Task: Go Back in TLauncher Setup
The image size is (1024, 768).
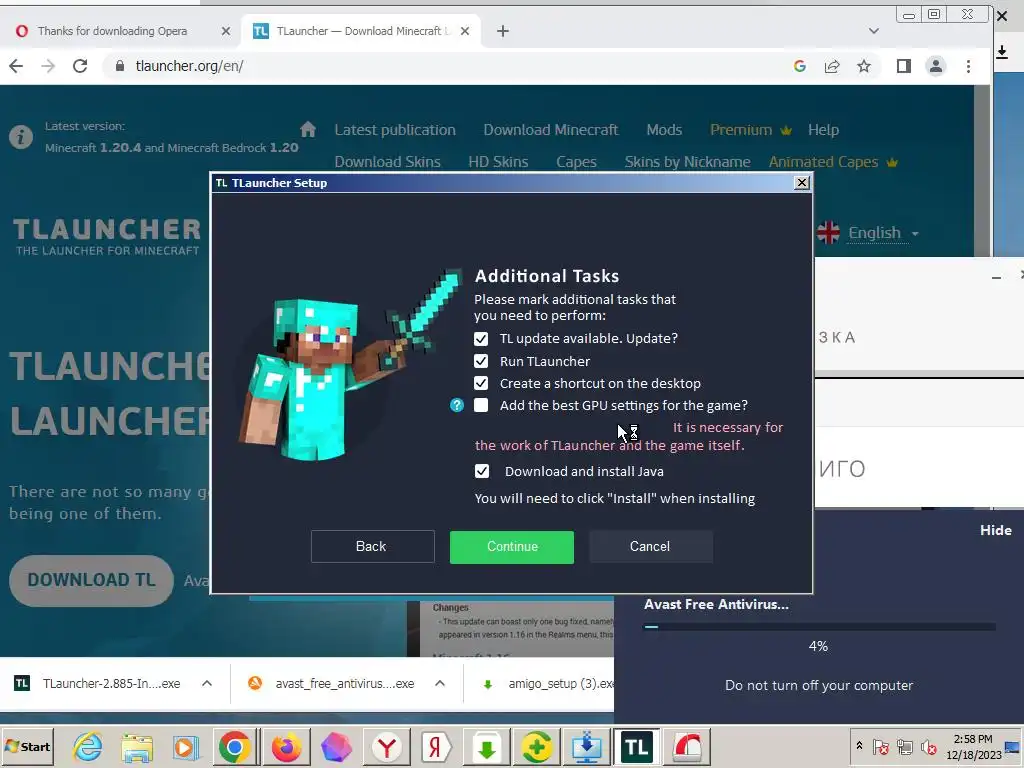Action: (x=372, y=547)
